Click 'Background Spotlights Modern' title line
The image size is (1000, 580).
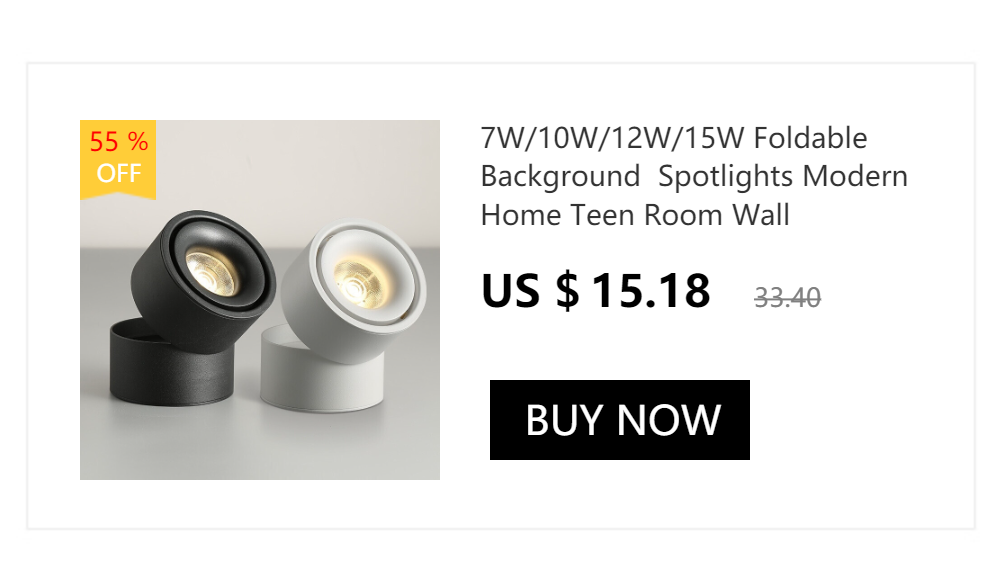point(694,177)
